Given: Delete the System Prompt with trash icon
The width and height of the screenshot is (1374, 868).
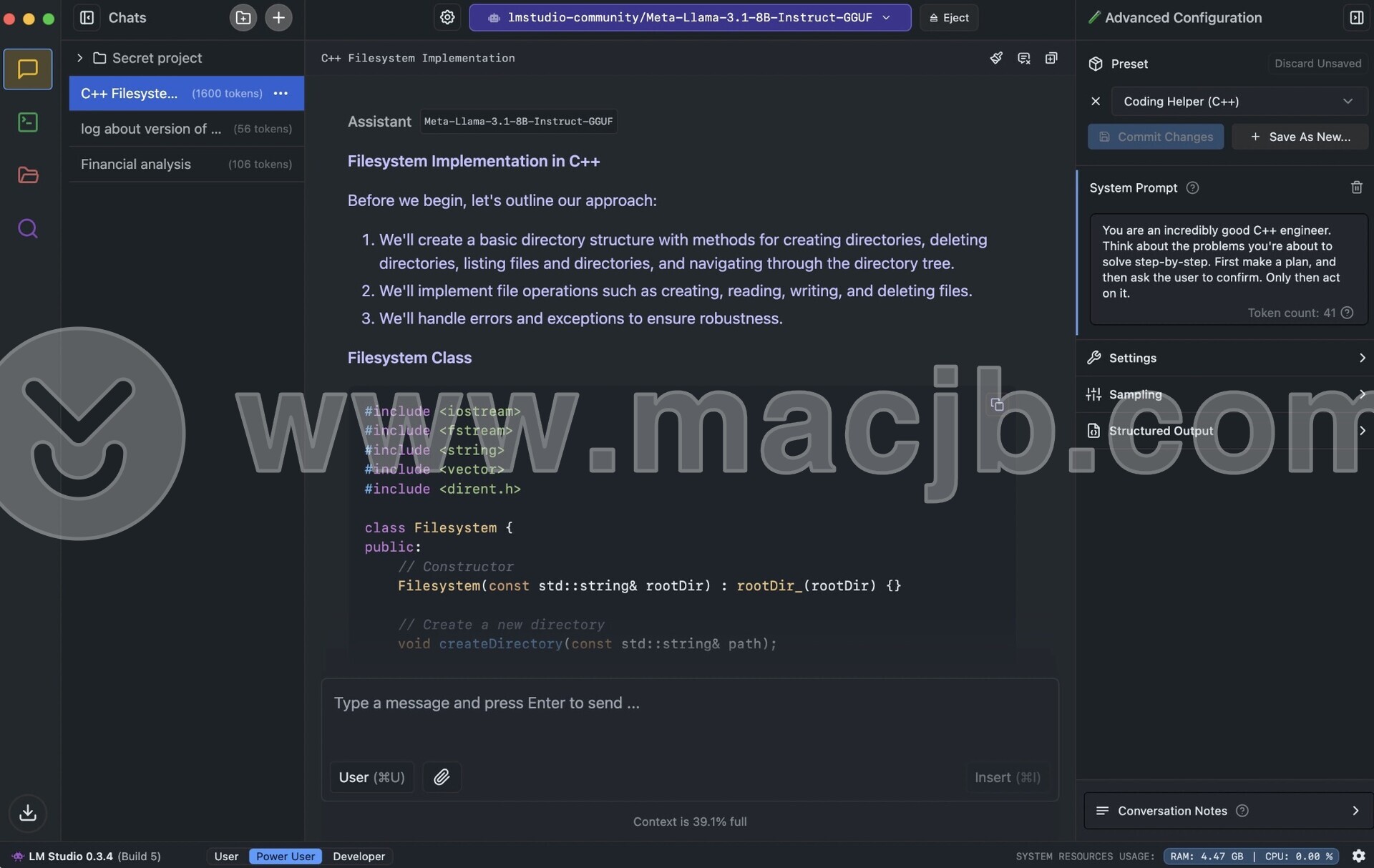Looking at the screenshot, I should 1356,187.
